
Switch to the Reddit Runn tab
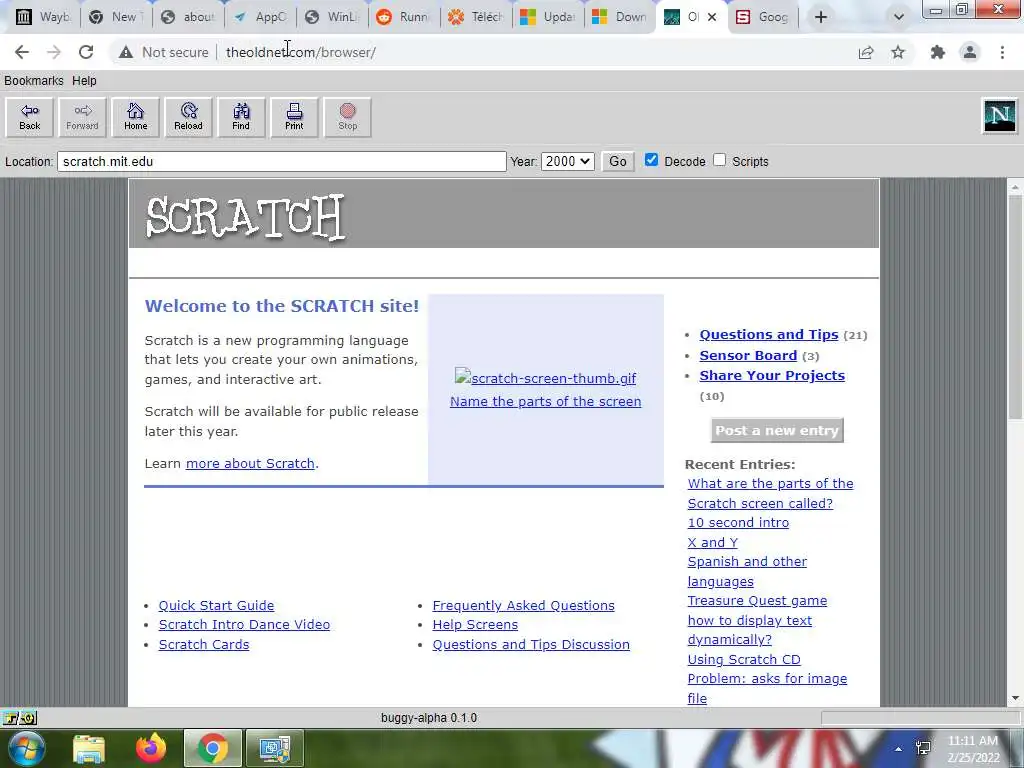point(404,17)
